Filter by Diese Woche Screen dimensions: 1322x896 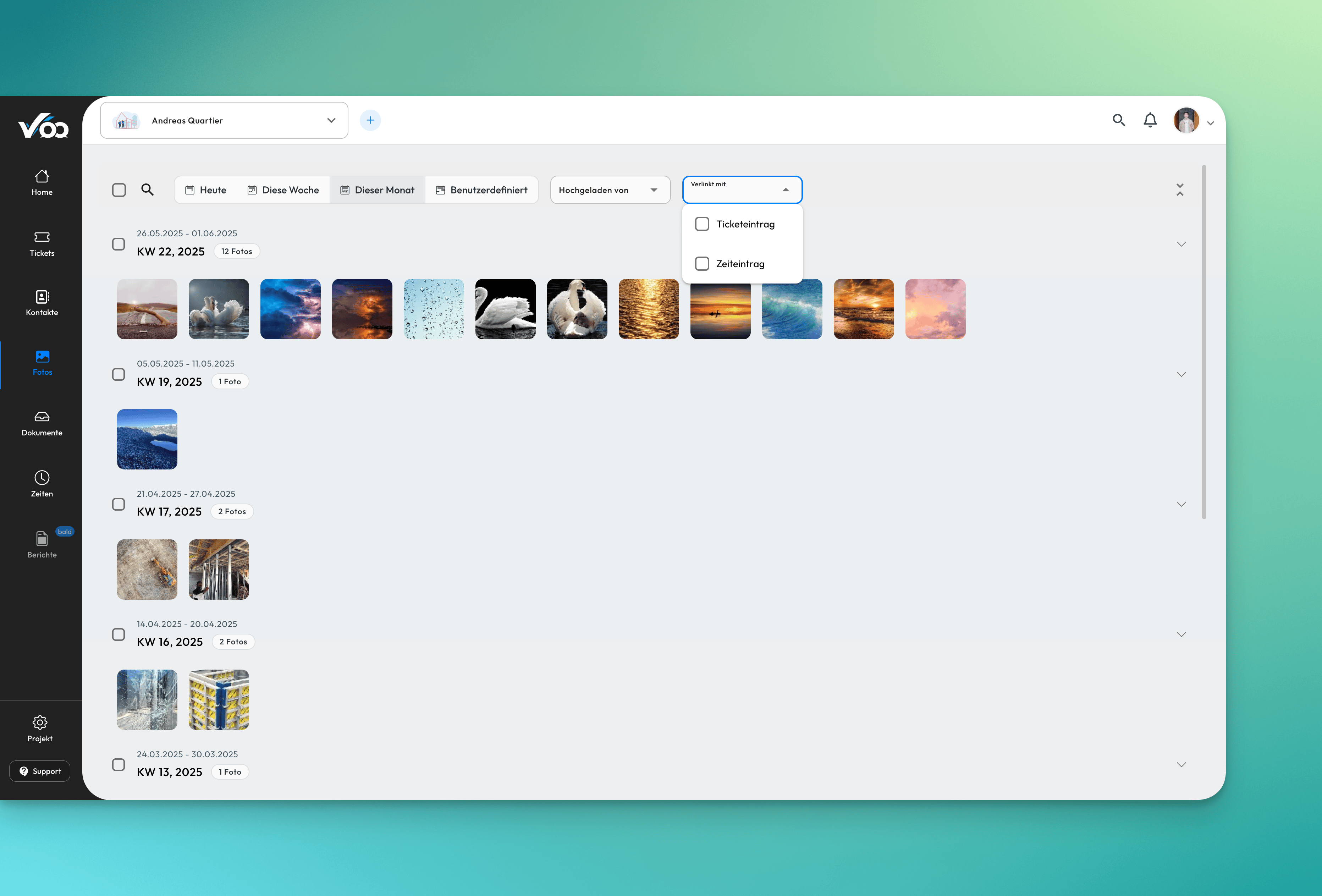(x=283, y=190)
